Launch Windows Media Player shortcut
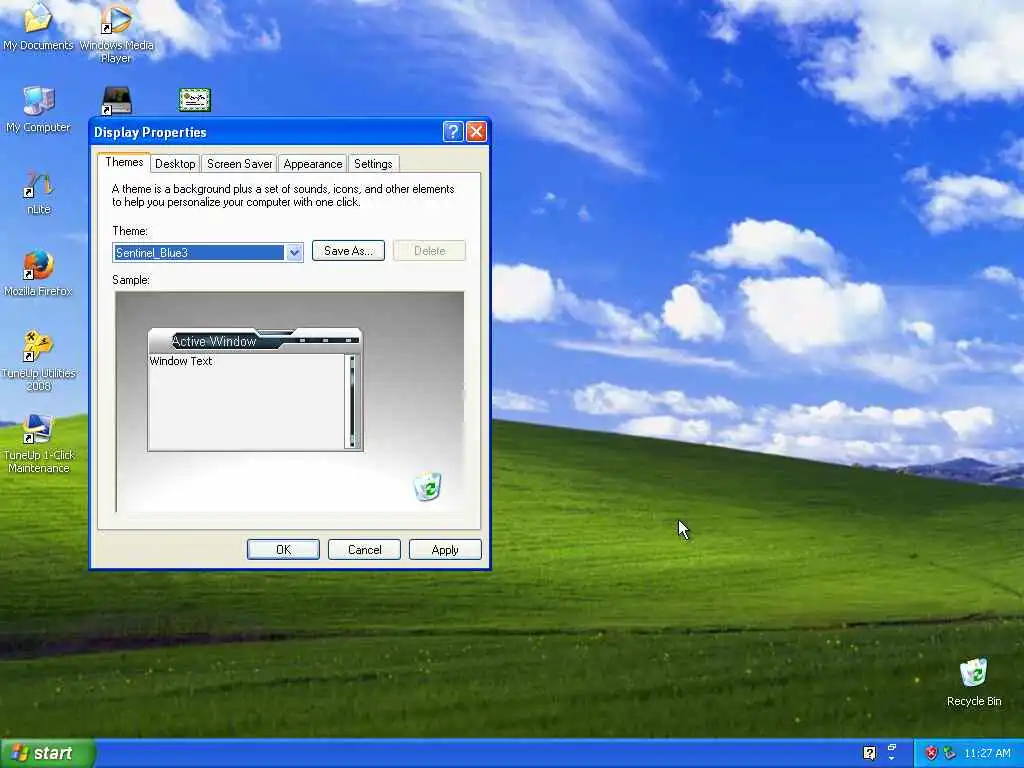 tap(116, 33)
